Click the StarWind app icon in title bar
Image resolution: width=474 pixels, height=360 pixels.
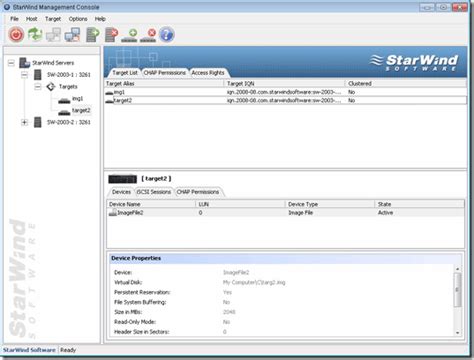(7, 7)
